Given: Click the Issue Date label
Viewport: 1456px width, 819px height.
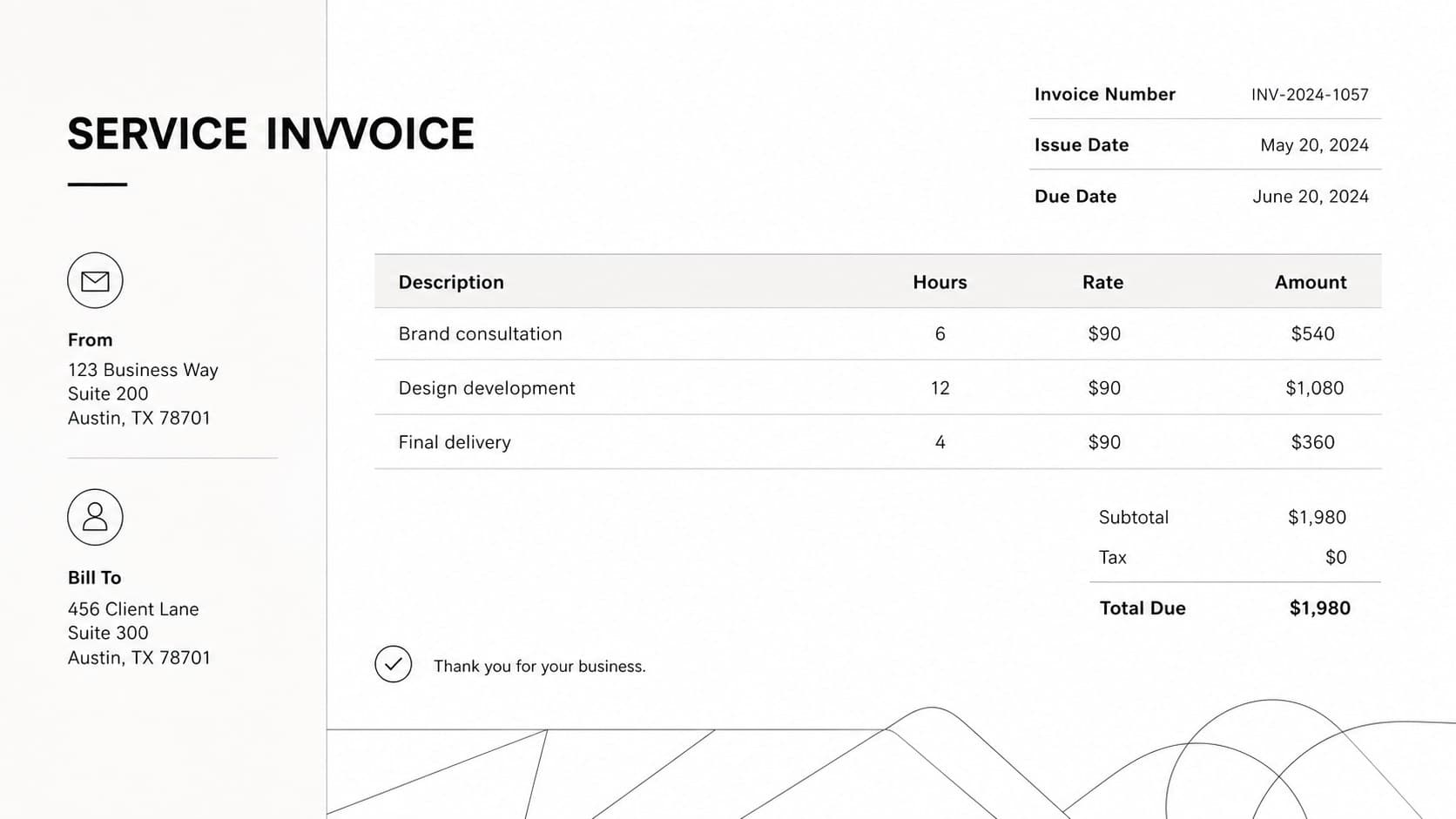Looking at the screenshot, I should coord(1081,144).
